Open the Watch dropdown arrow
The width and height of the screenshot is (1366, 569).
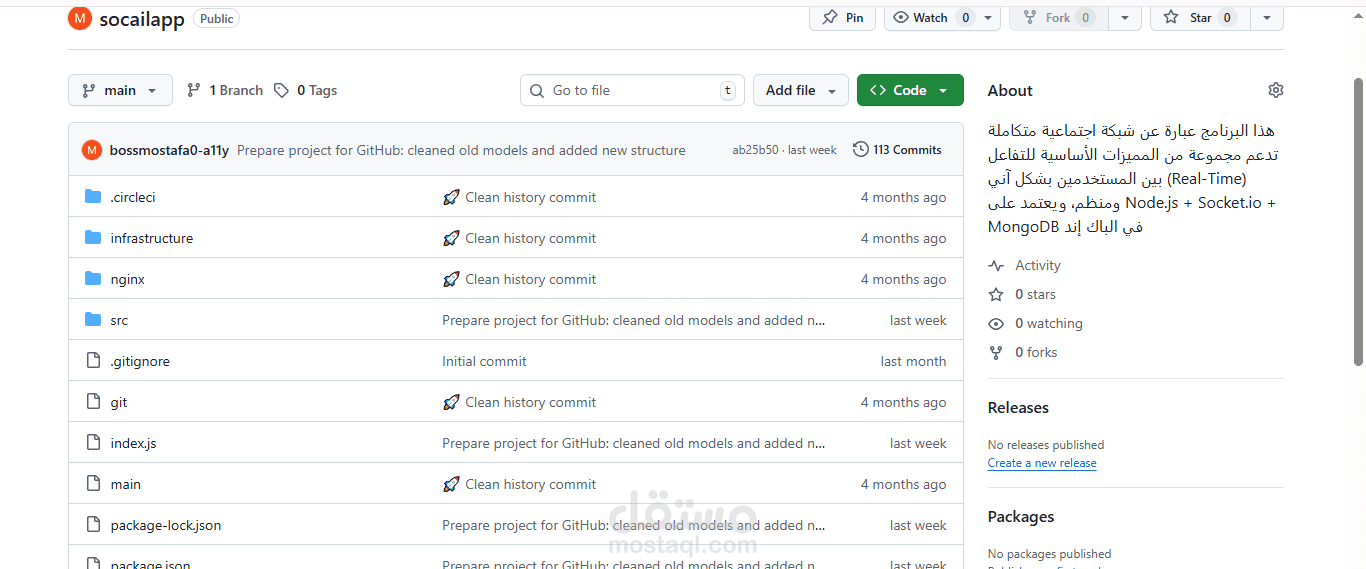click(x=989, y=17)
